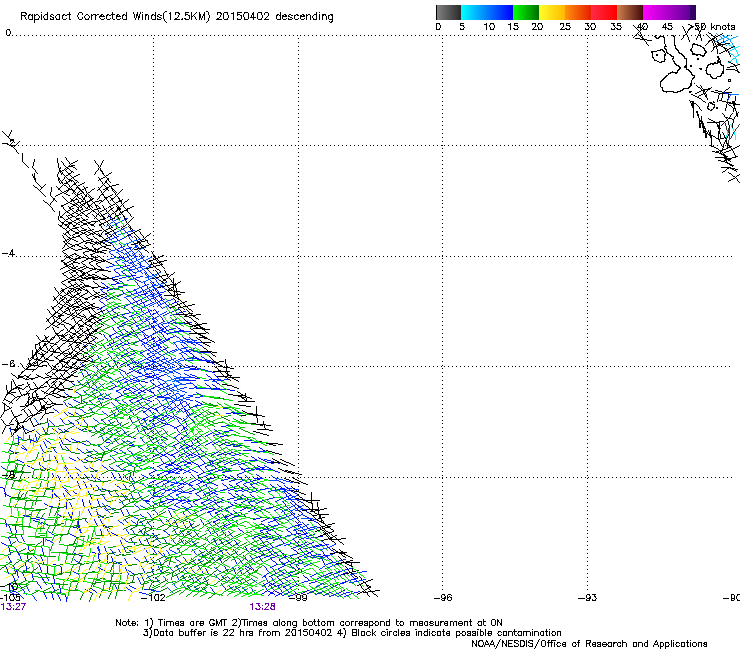Click the orange 25-30 knots color segment
This screenshot has height=650, width=740.
pyautogui.click(x=578, y=12)
